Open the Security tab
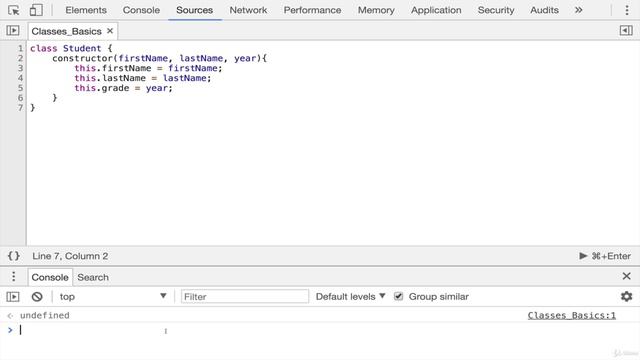Viewport: 640px width, 360px height. [x=496, y=10]
